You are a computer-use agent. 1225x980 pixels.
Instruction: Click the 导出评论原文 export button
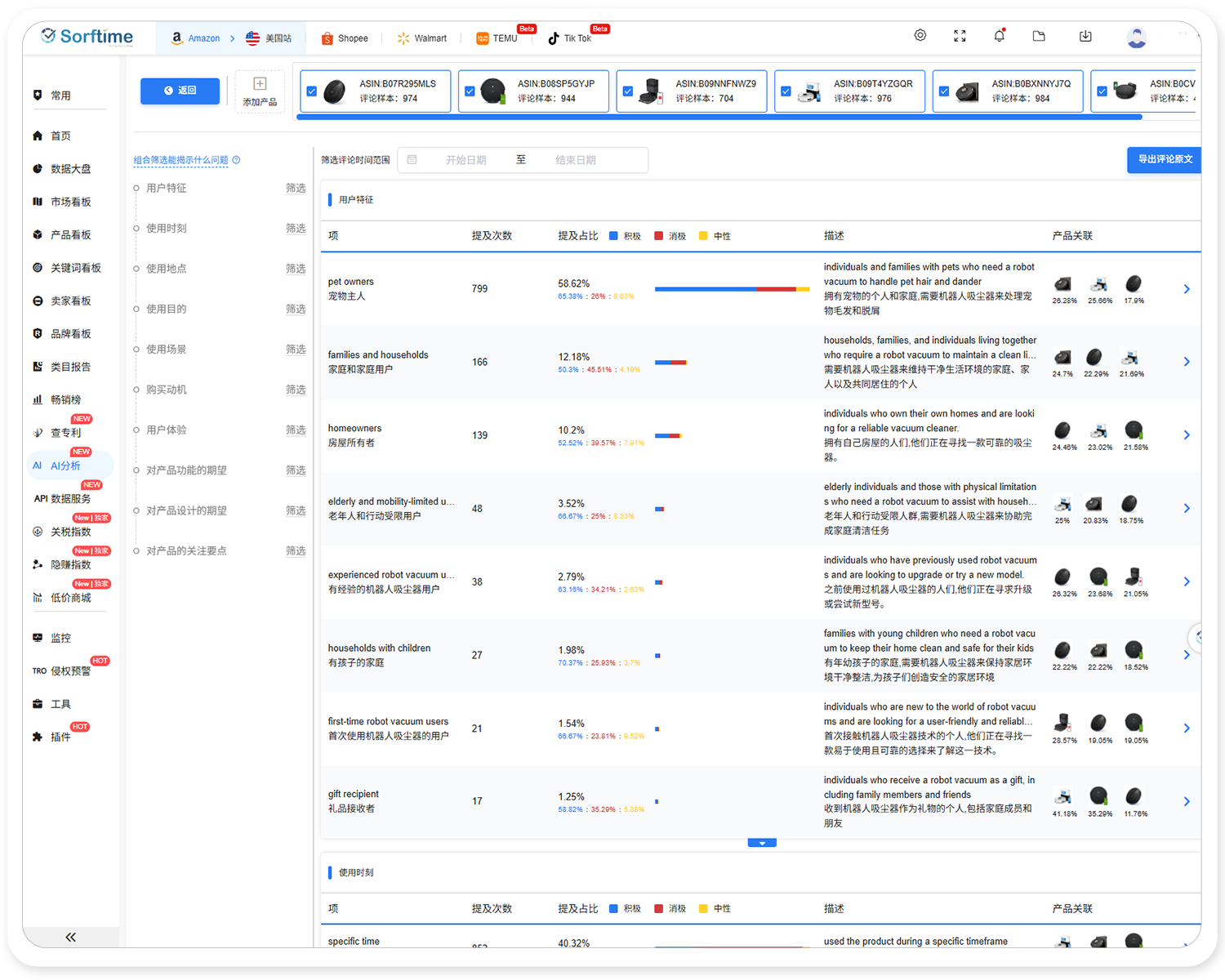coord(1165,159)
